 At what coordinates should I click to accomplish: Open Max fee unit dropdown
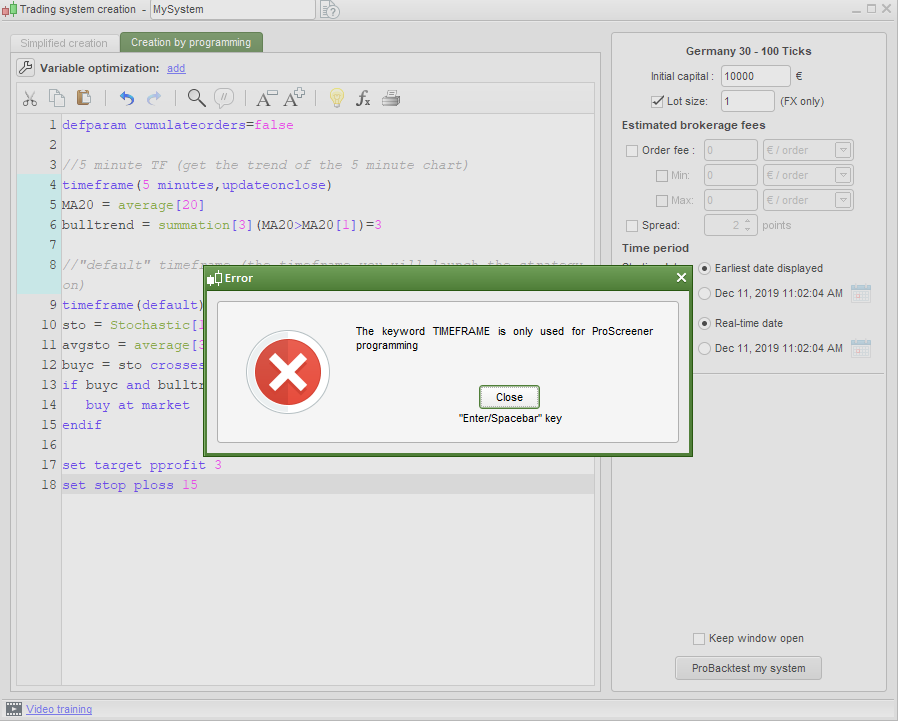842,200
